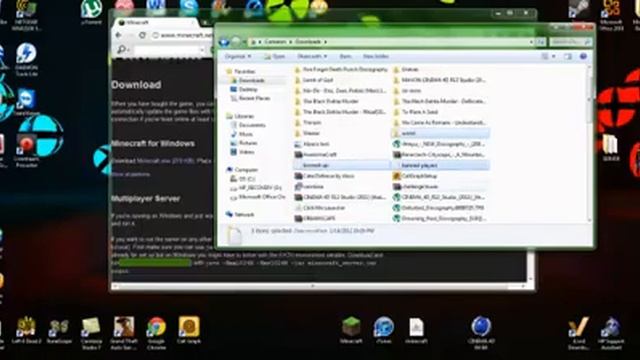Click the Downloads breadcrumb in address bar
Image resolution: width=640 pixels, height=360 pixels.
308,42
